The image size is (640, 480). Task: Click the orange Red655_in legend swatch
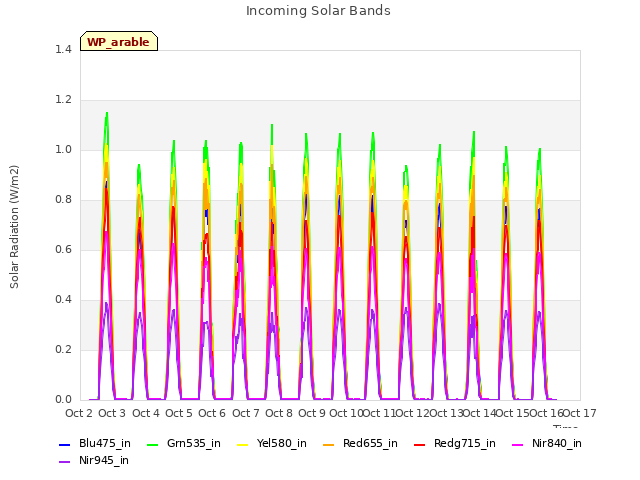pyautogui.click(x=329, y=444)
